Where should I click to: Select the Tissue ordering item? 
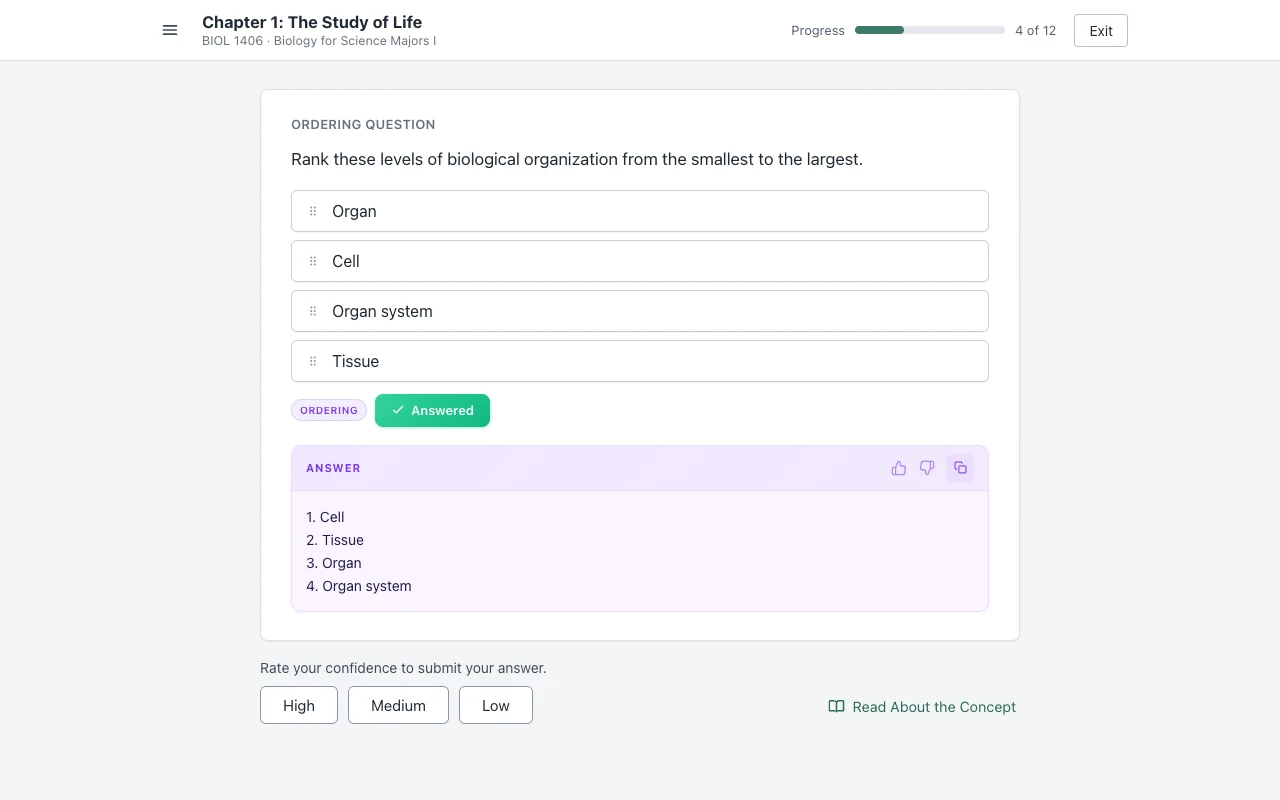[640, 361]
